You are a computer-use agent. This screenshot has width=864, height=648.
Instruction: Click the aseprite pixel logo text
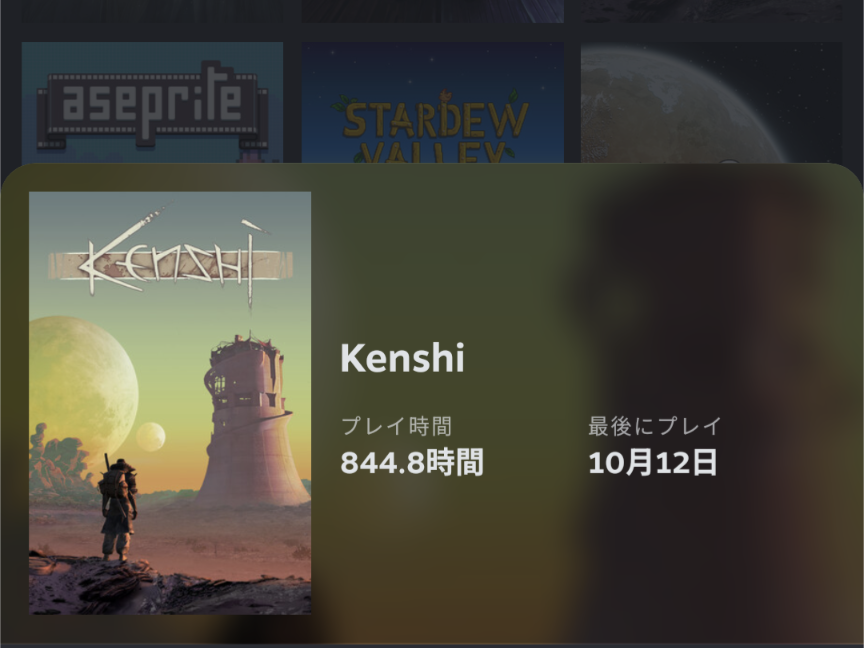[x=152, y=105]
